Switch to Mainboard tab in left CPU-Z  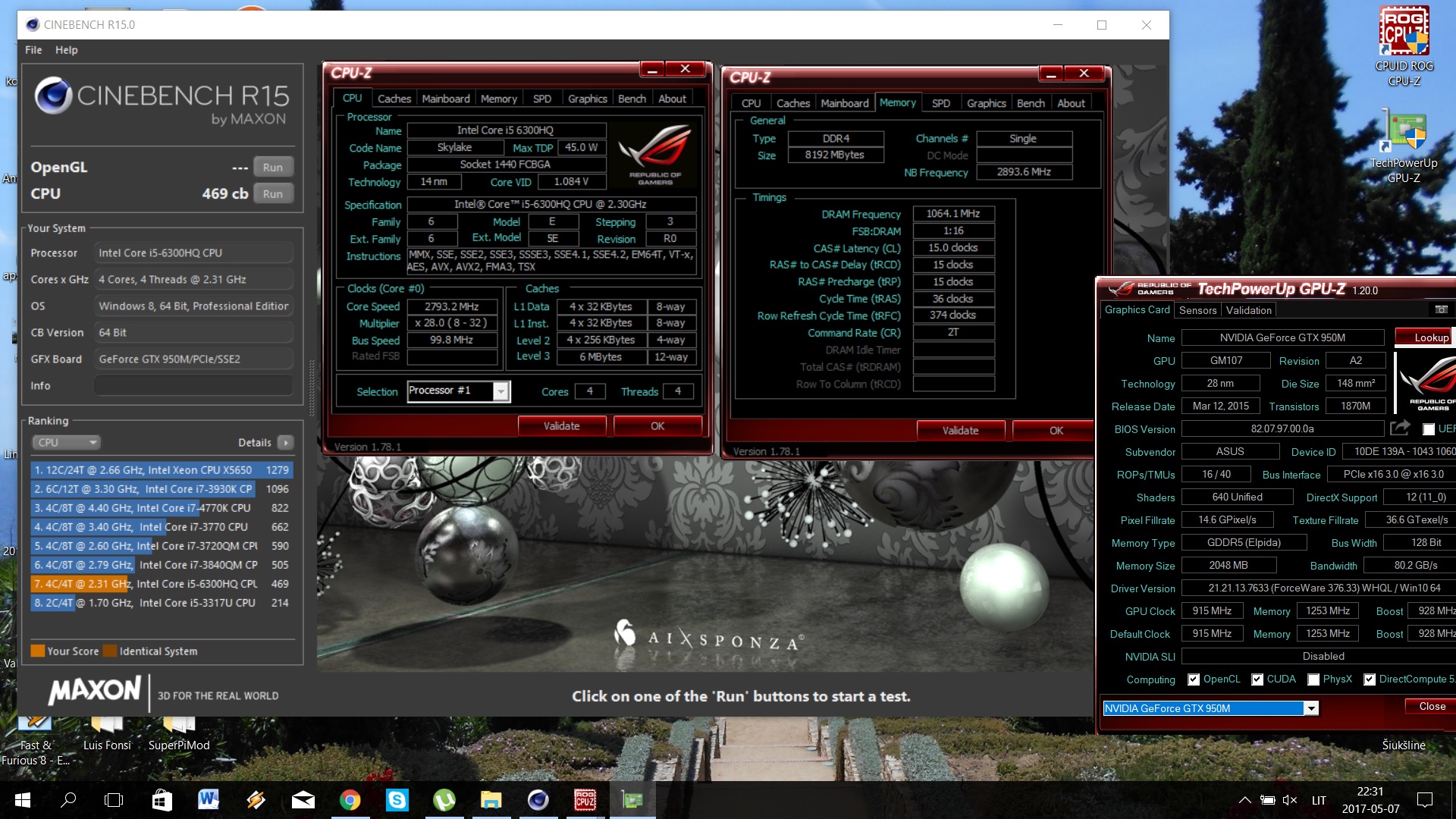click(446, 99)
